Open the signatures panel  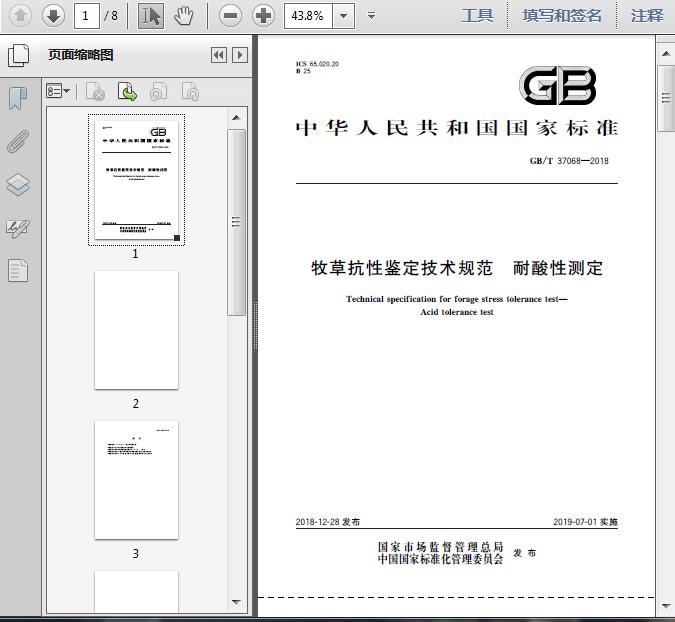click(x=18, y=229)
